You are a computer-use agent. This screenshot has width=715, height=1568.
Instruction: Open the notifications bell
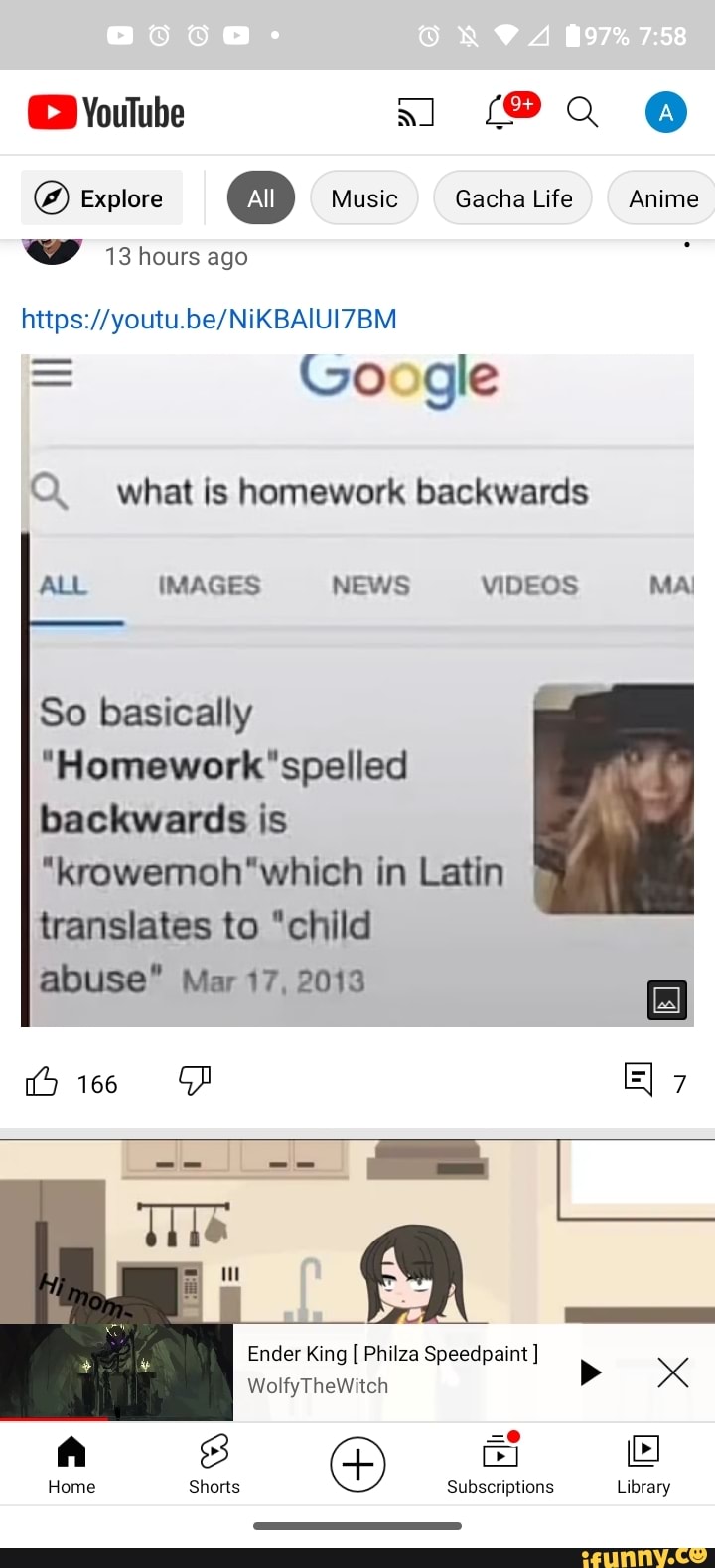[x=500, y=113]
